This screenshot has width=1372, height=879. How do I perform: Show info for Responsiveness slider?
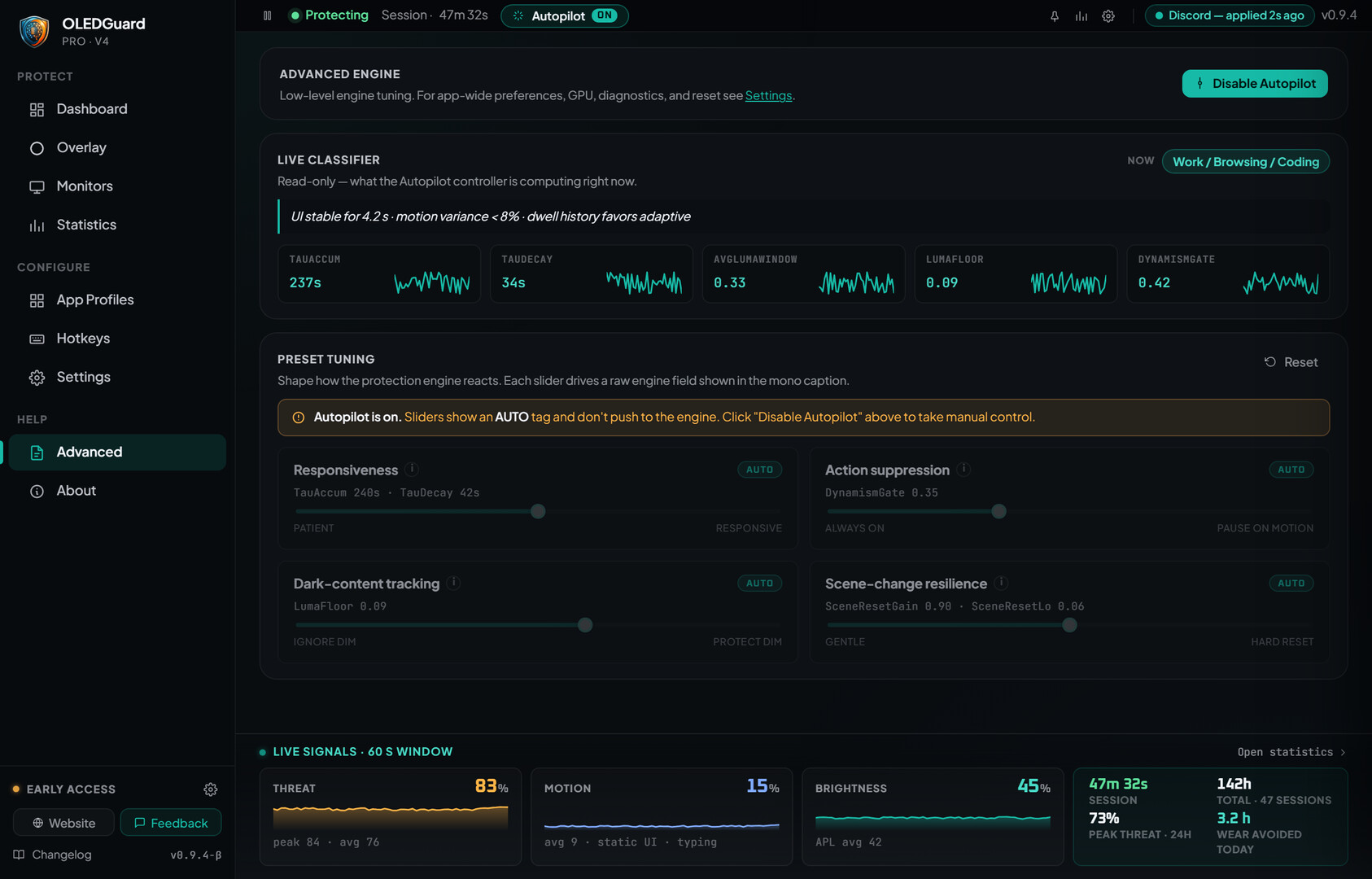tap(413, 469)
